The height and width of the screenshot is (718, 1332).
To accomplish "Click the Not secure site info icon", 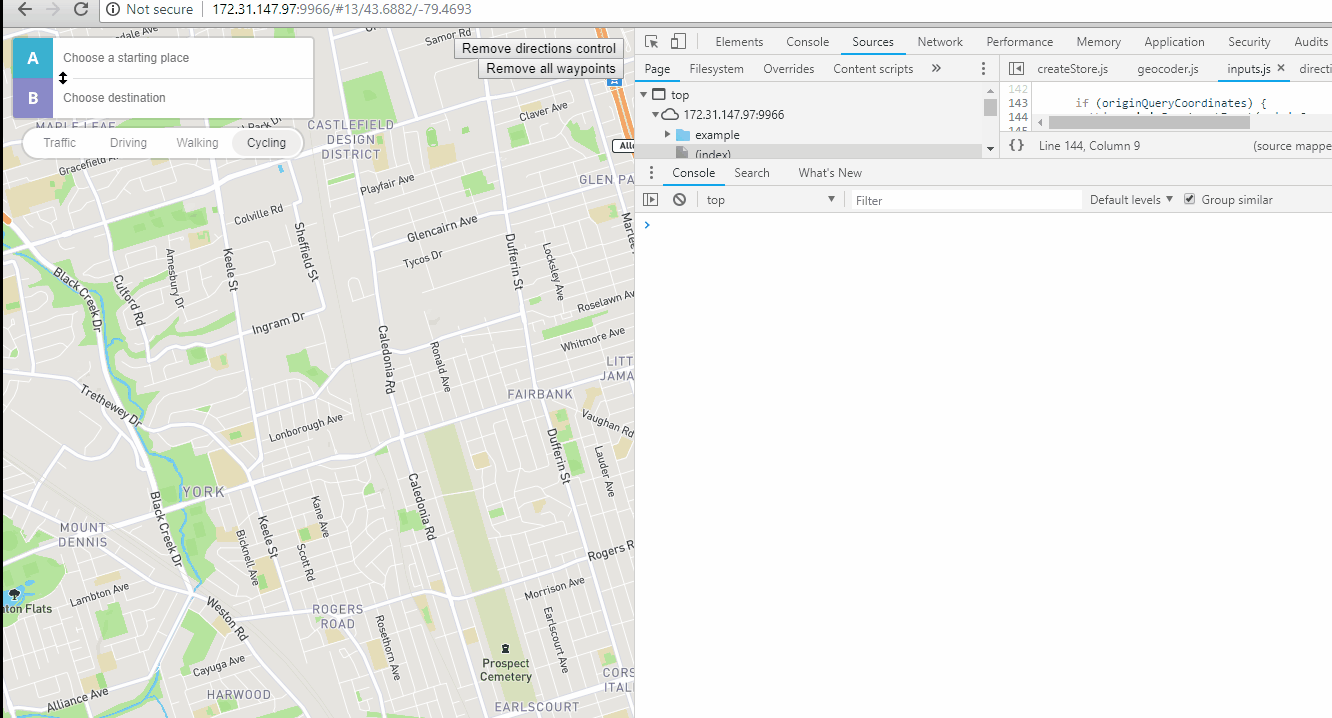I will pos(113,9).
